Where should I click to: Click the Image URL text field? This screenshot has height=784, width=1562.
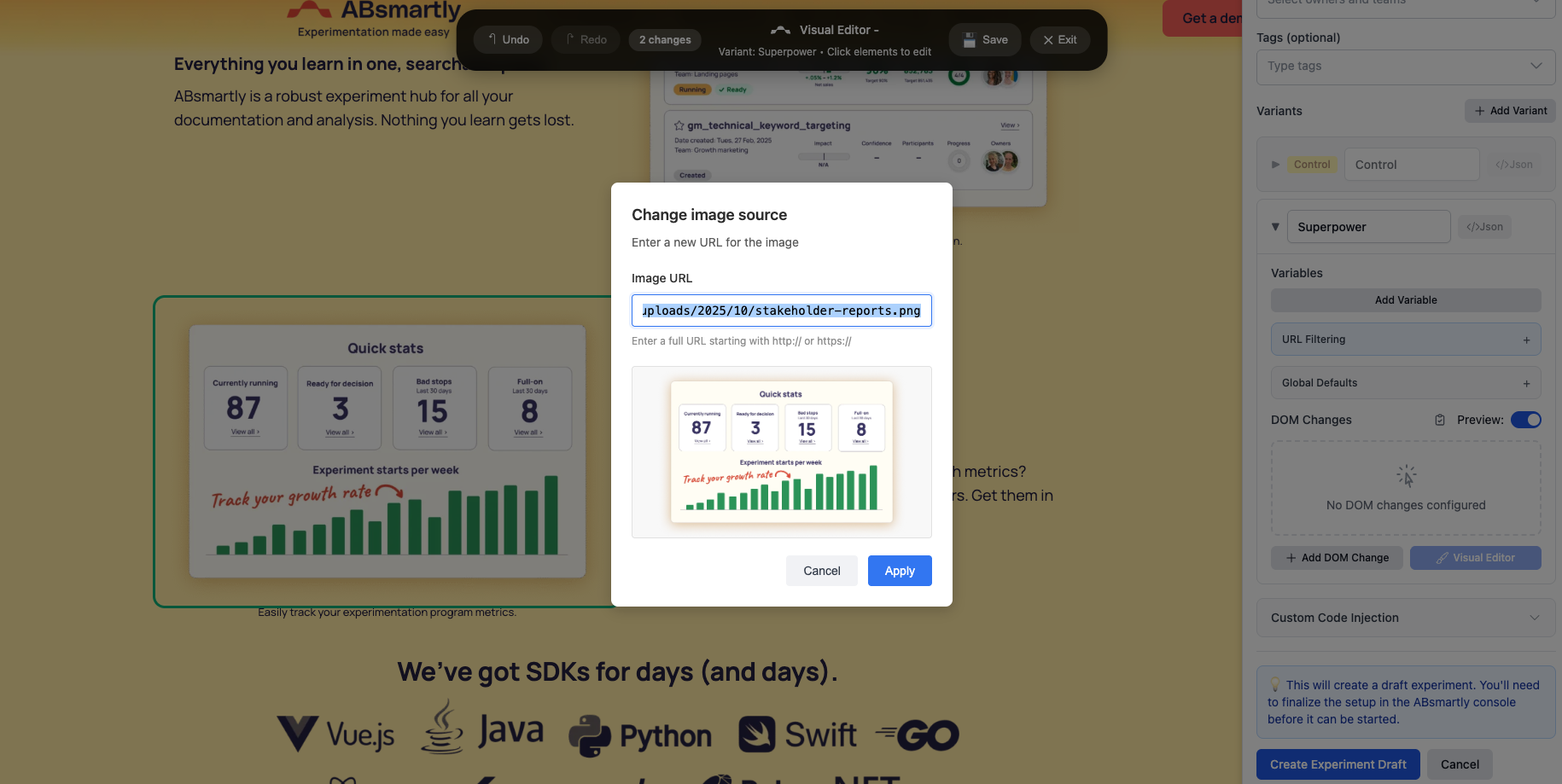coord(781,311)
